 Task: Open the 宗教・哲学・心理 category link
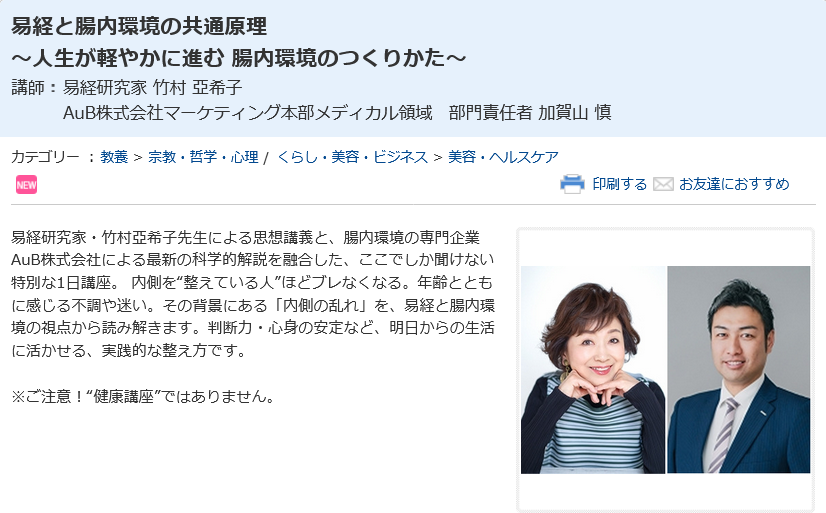coord(203,157)
